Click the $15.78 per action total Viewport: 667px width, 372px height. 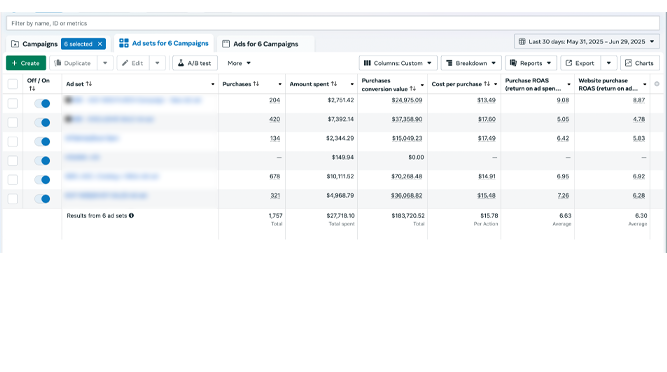(489, 216)
